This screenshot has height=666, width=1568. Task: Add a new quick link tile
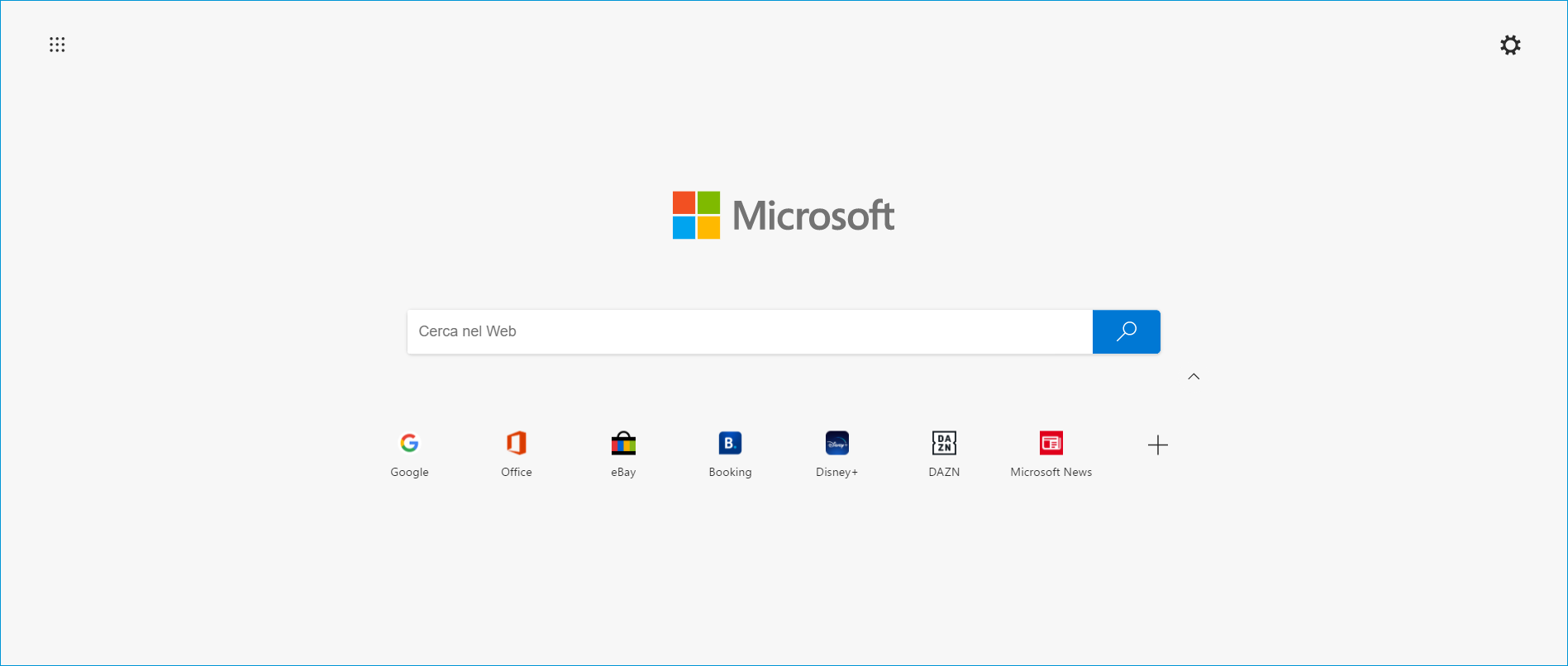(x=1158, y=445)
